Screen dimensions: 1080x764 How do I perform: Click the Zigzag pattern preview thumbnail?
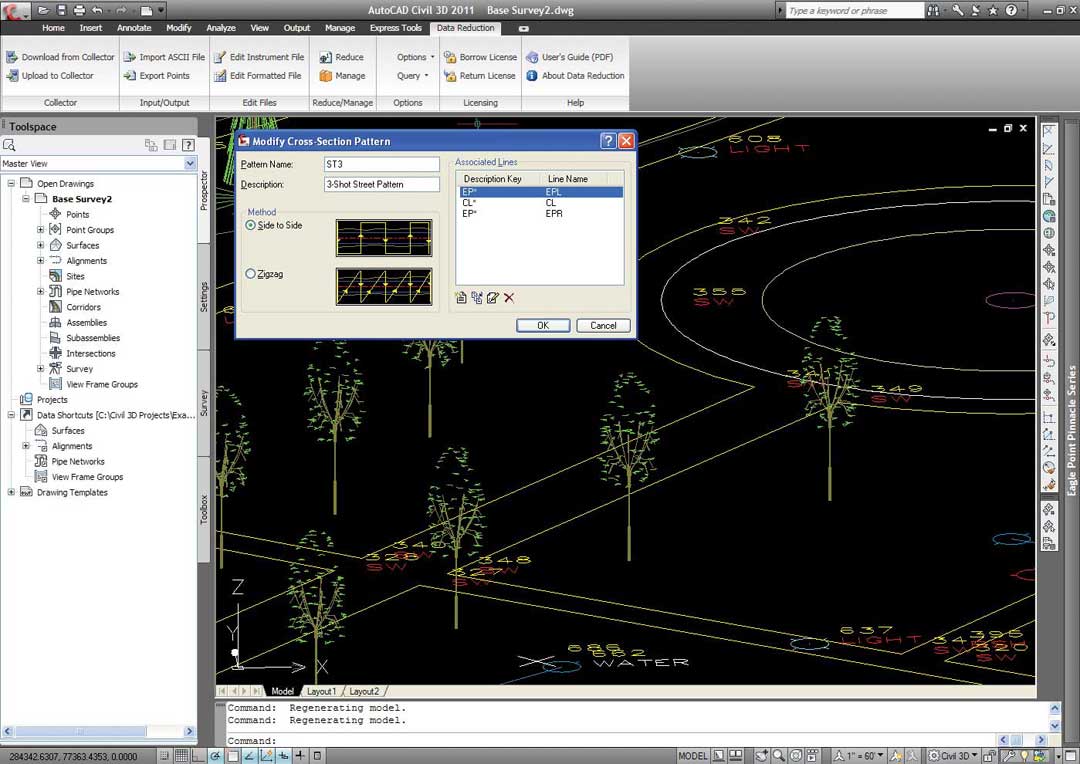pyautogui.click(x=384, y=287)
